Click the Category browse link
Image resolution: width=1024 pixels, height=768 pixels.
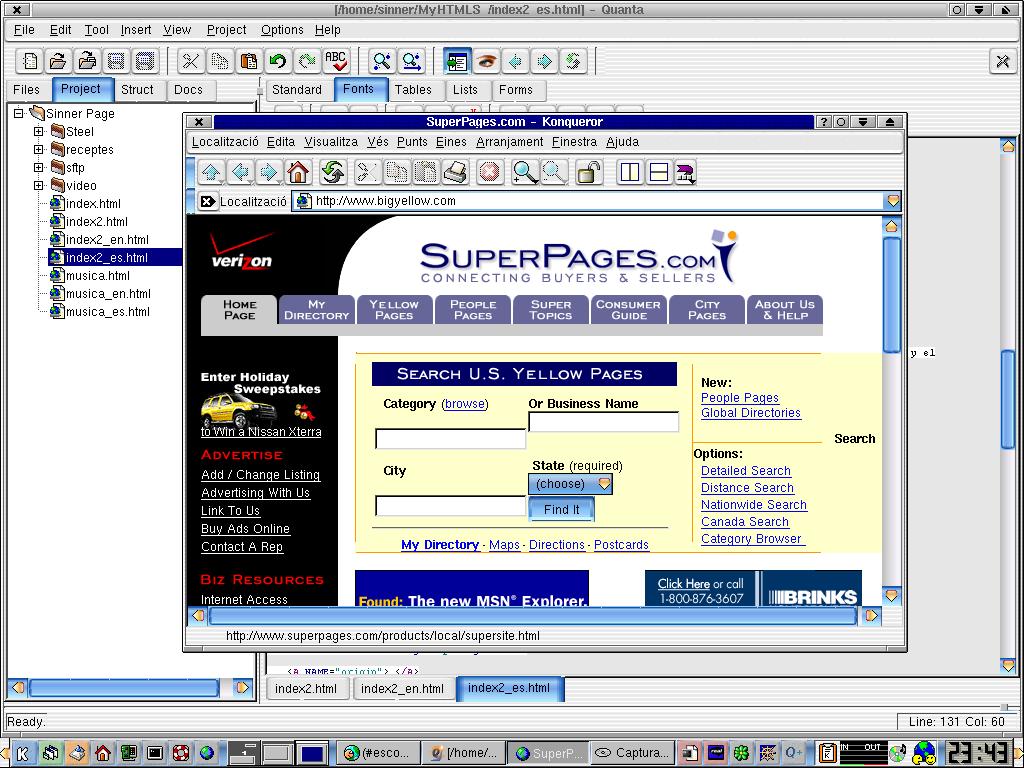[x=464, y=404]
